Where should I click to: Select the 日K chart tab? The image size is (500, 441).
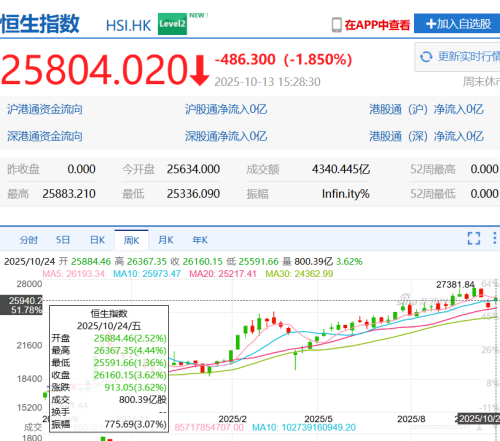click(97, 240)
